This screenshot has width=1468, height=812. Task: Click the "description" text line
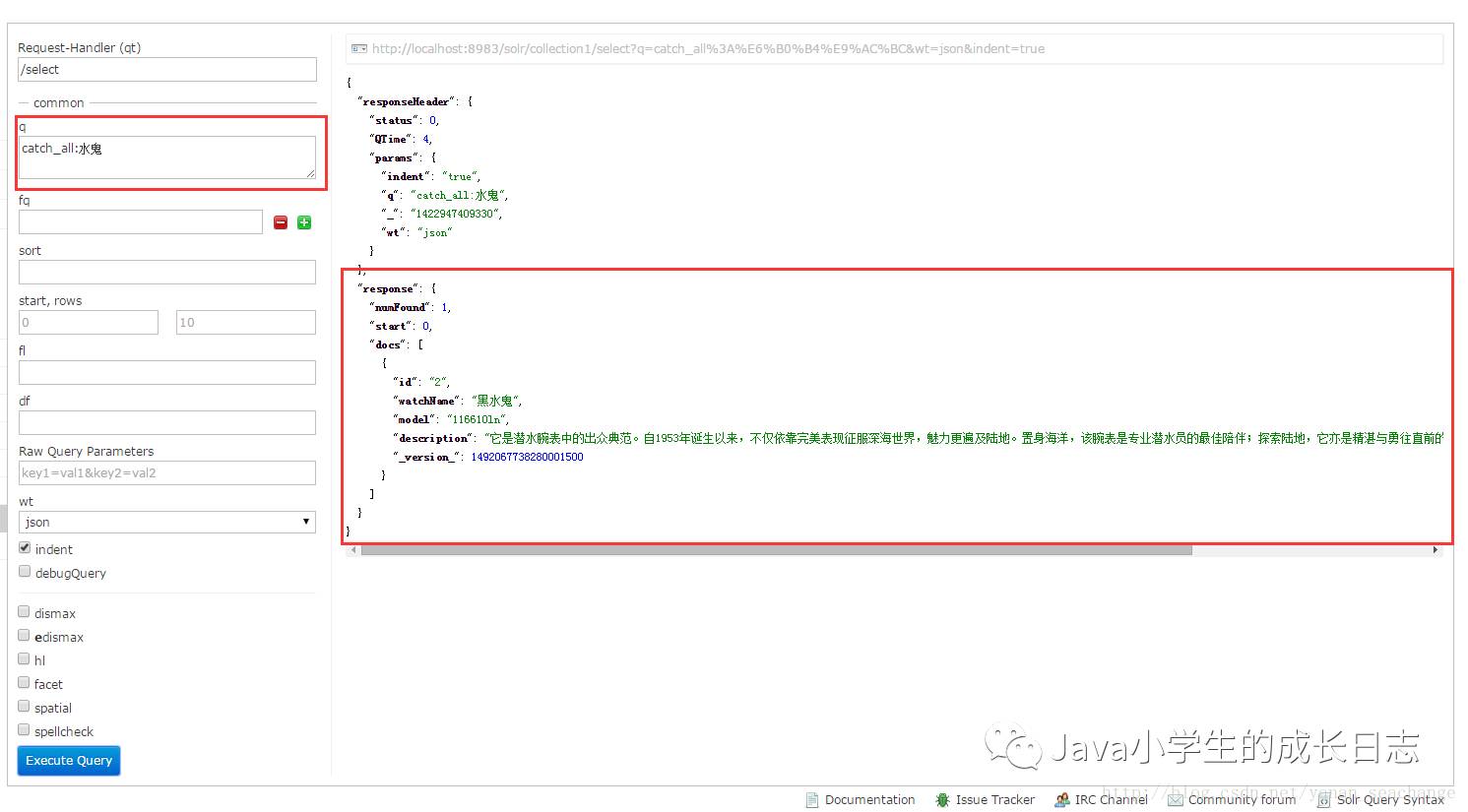919,438
